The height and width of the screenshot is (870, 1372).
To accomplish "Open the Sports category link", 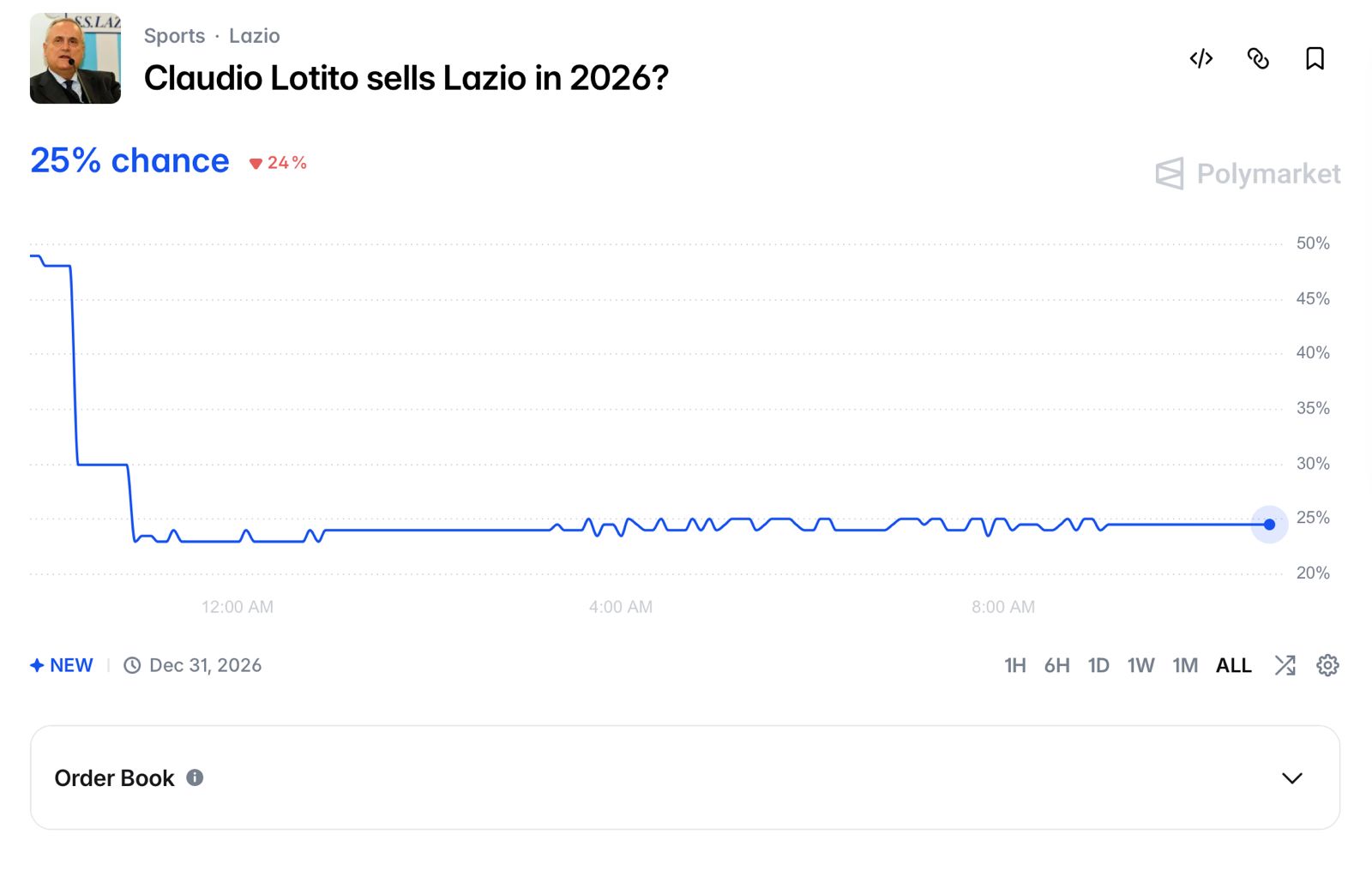I will (x=174, y=36).
